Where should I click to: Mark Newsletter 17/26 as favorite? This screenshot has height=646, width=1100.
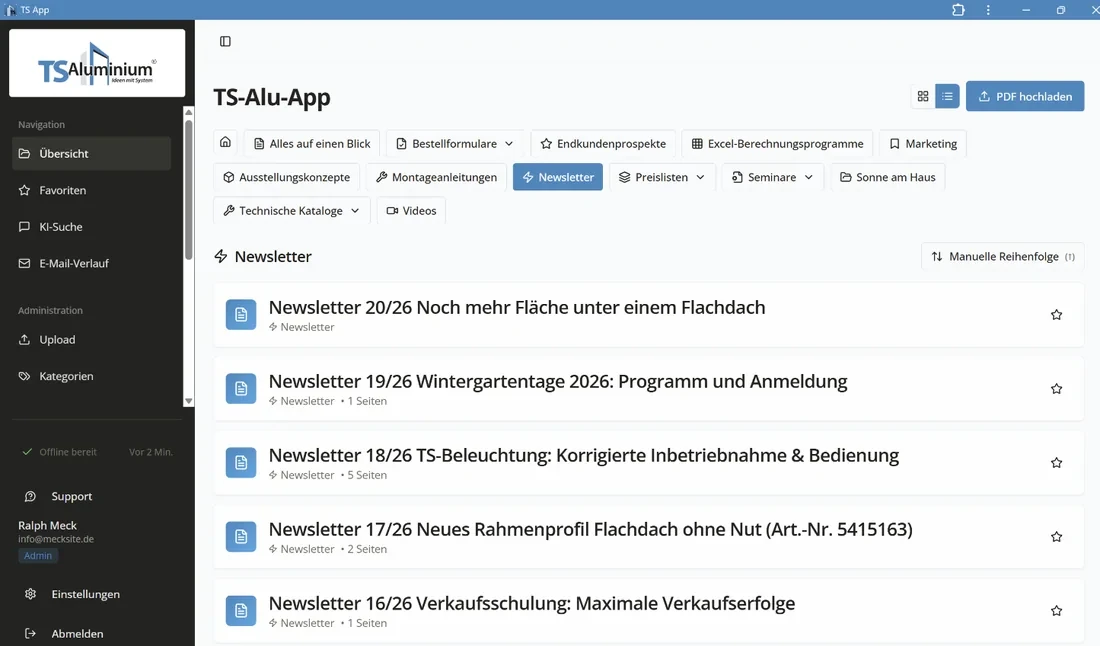click(x=1057, y=537)
